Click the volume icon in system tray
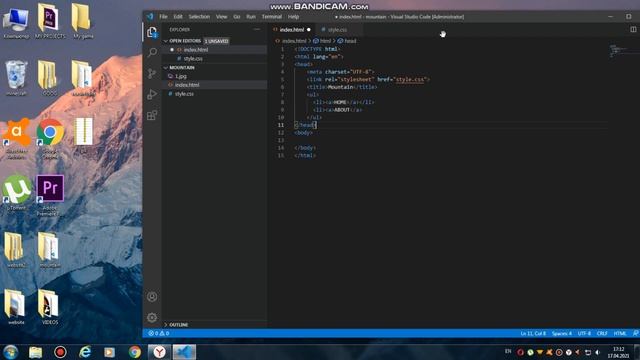 [598, 352]
